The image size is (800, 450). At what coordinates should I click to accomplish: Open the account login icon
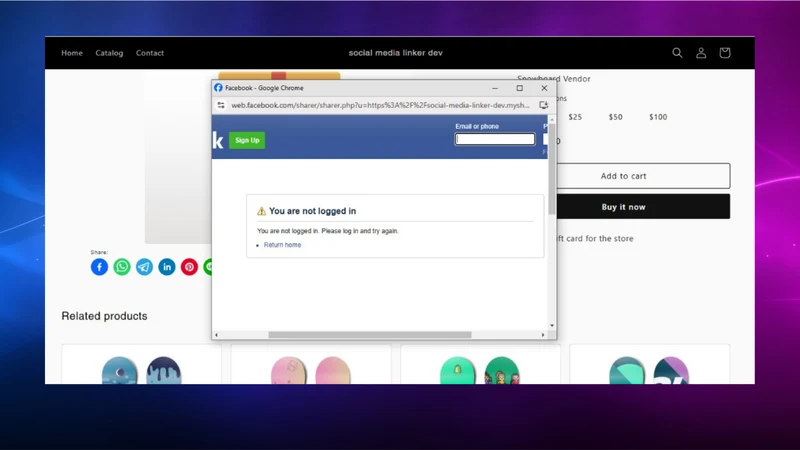(701, 53)
